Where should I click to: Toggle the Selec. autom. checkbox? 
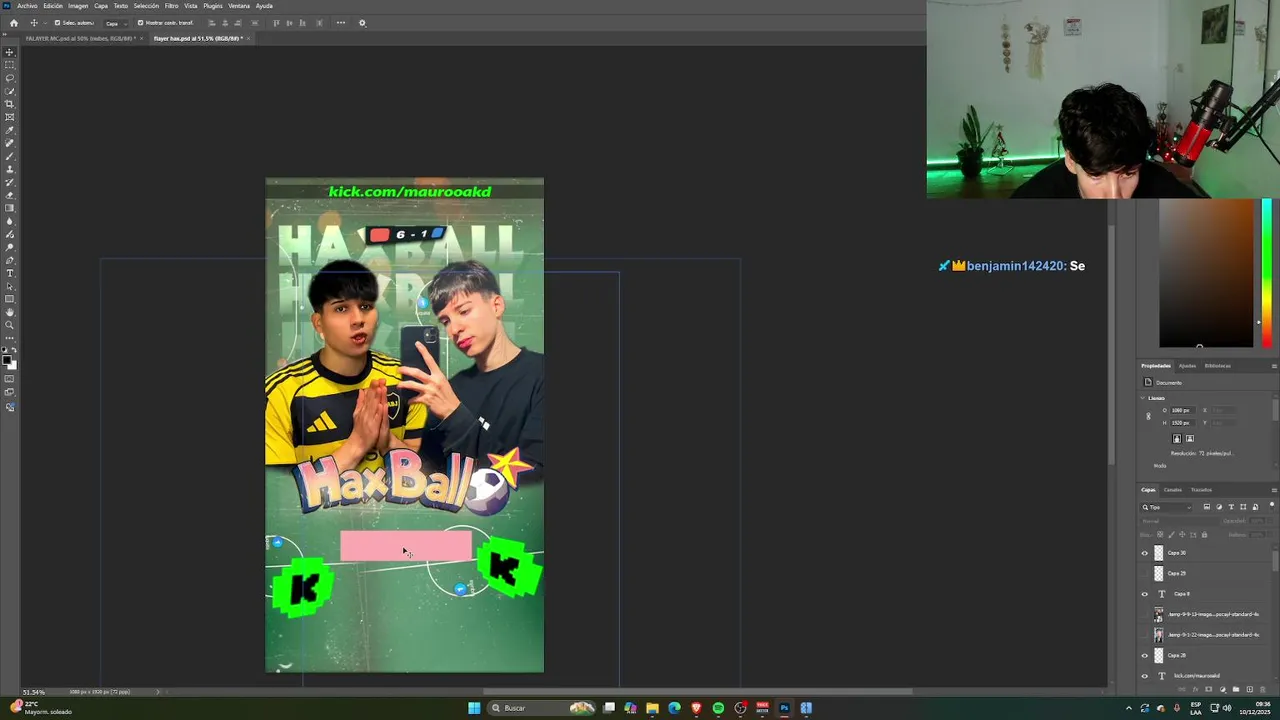click(x=57, y=23)
